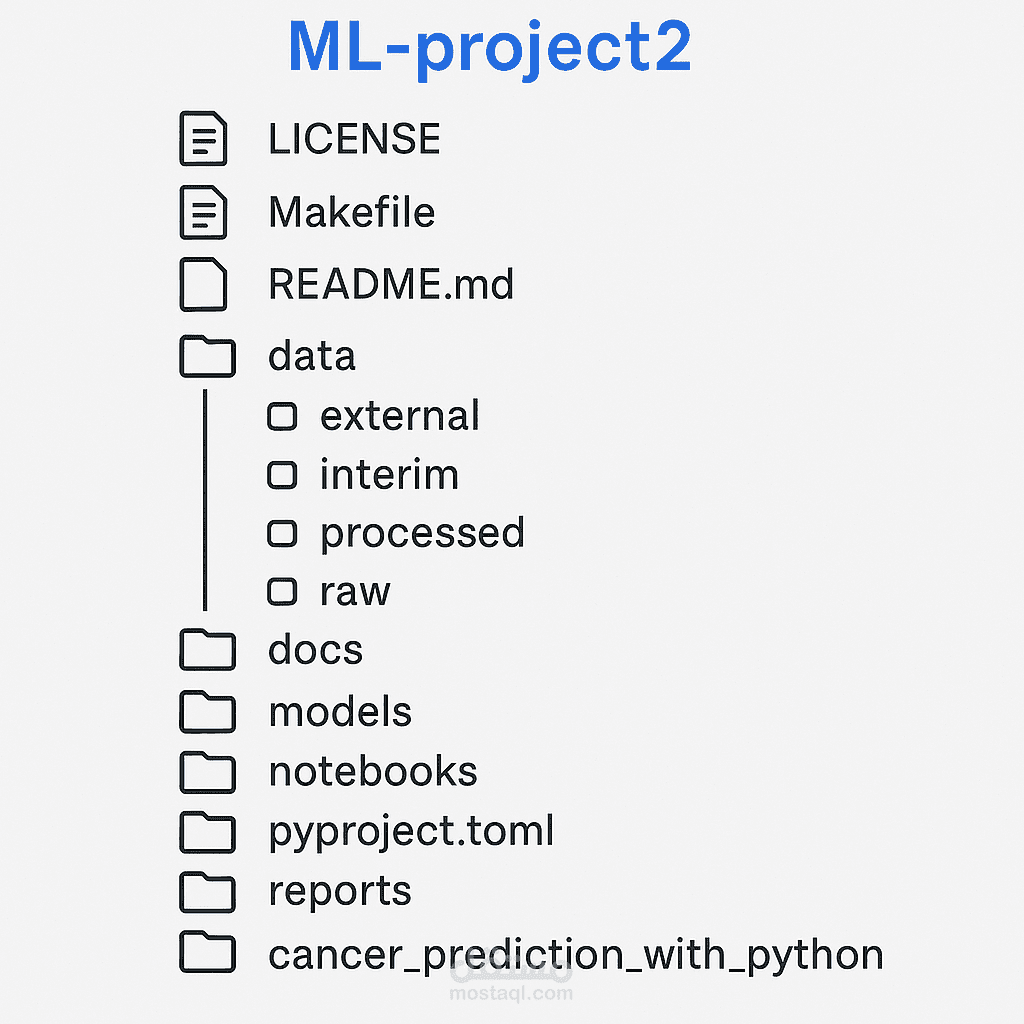The height and width of the screenshot is (1024, 1024).
Task: Click the data subtree vertical guide line
Action: [205, 500]
